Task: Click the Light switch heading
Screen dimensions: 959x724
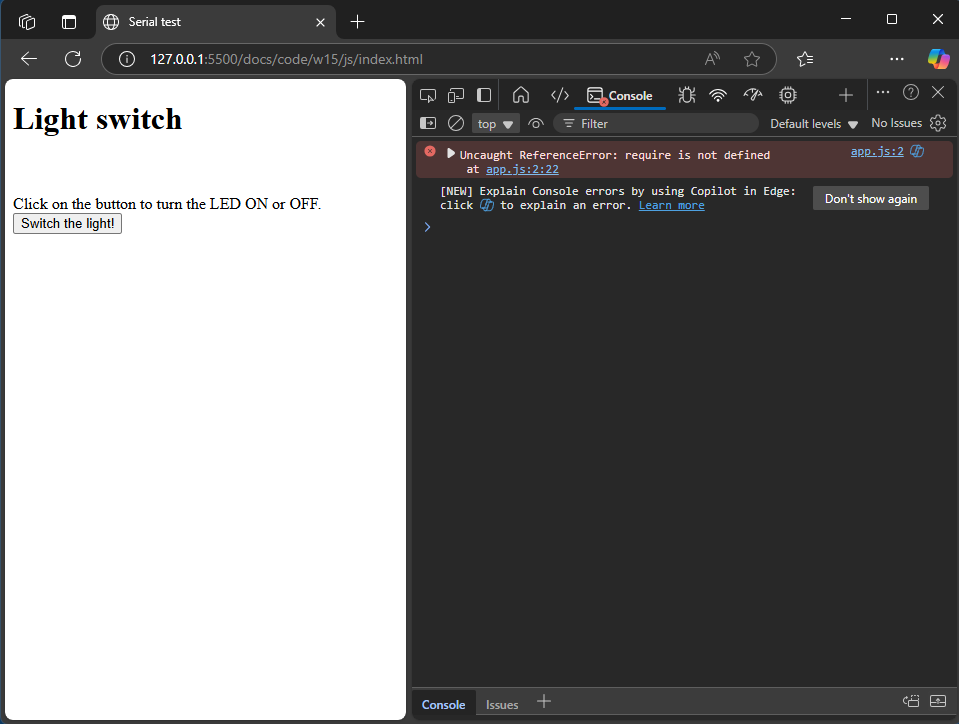Action: point(98,119)
